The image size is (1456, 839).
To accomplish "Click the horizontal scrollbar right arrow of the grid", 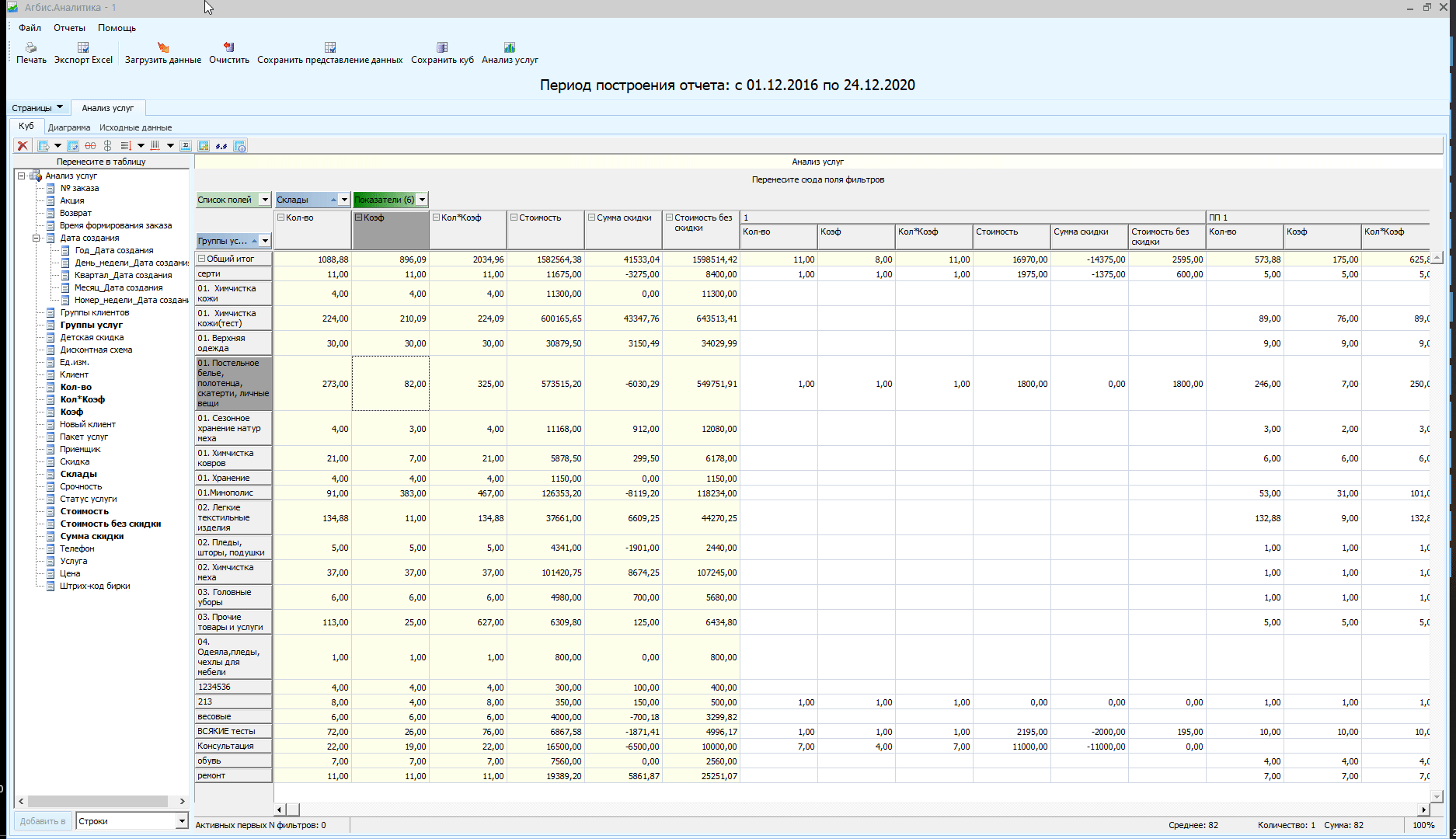I will (1423, 809).
